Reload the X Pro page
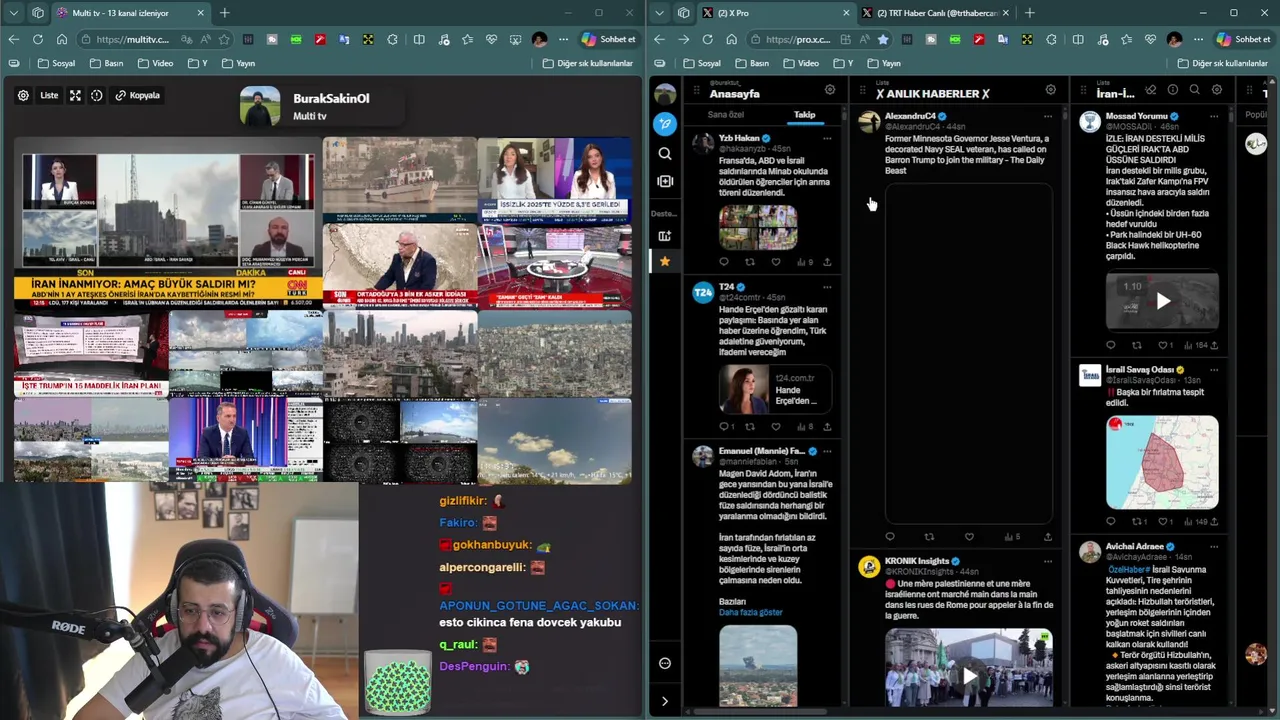This screenshot has width=1280, height=720. (x=707, y=39)
